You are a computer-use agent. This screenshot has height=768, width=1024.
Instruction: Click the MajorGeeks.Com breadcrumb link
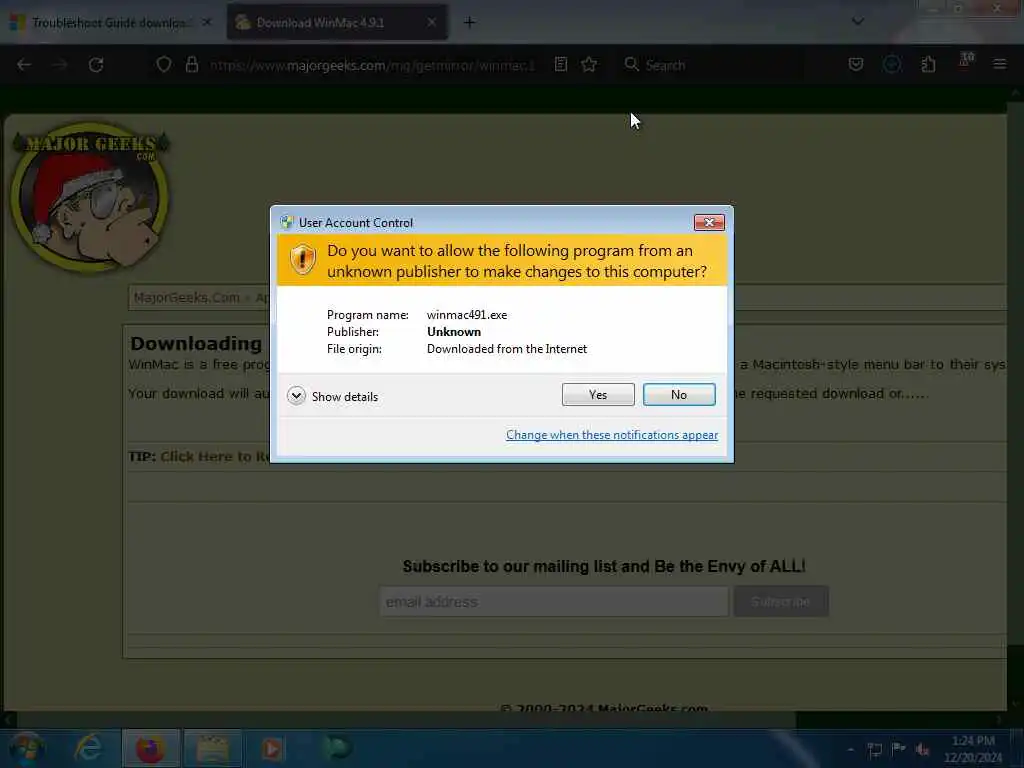(186, 298)
